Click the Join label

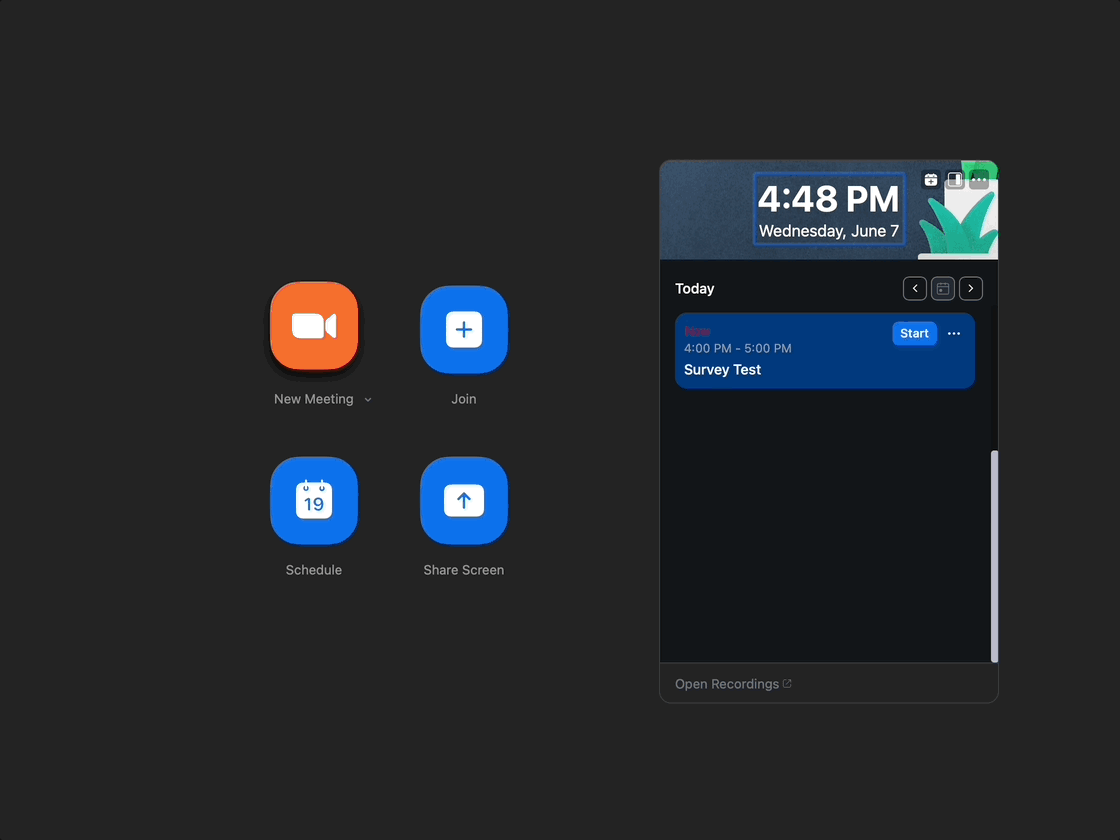click(x=464, y=399)
